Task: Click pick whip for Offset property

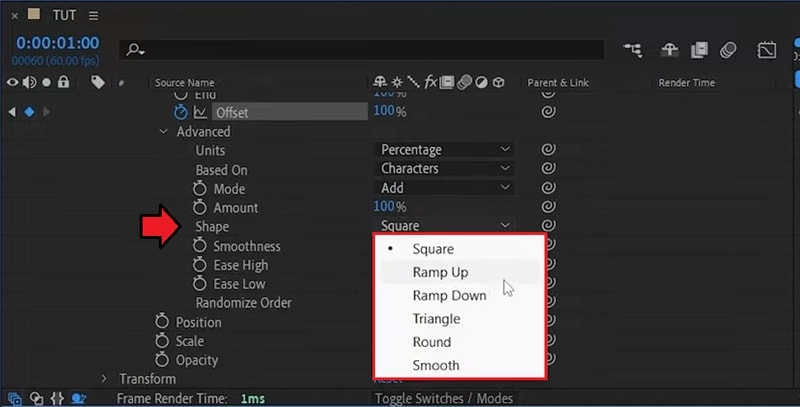Action: coord(548,111)
